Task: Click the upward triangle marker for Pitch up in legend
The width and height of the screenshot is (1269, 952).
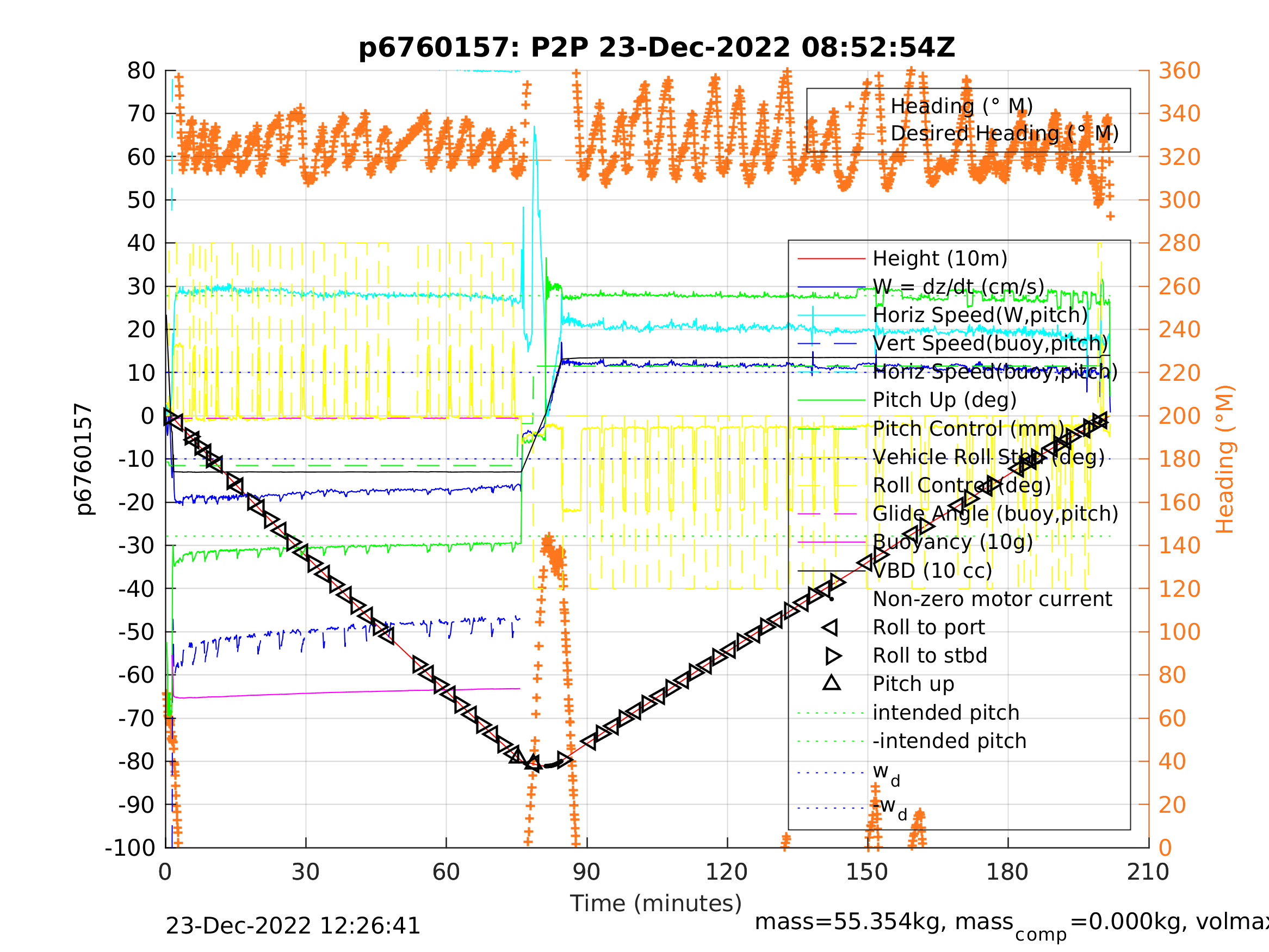Action: pos(832,683)
